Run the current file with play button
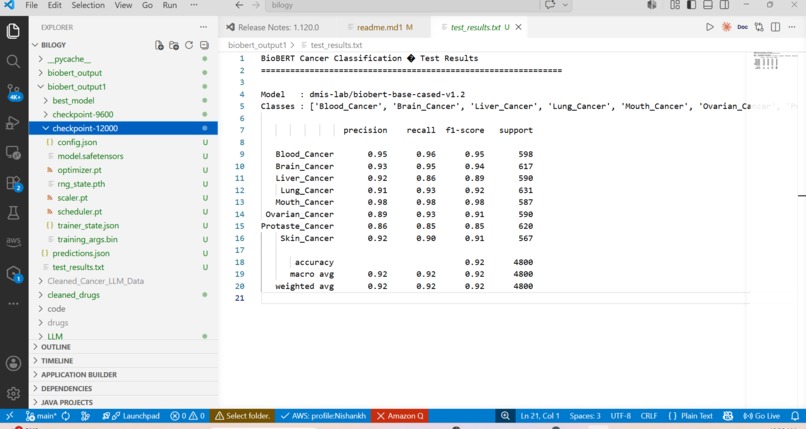The image size is (806, 429). tap(709, 27)
